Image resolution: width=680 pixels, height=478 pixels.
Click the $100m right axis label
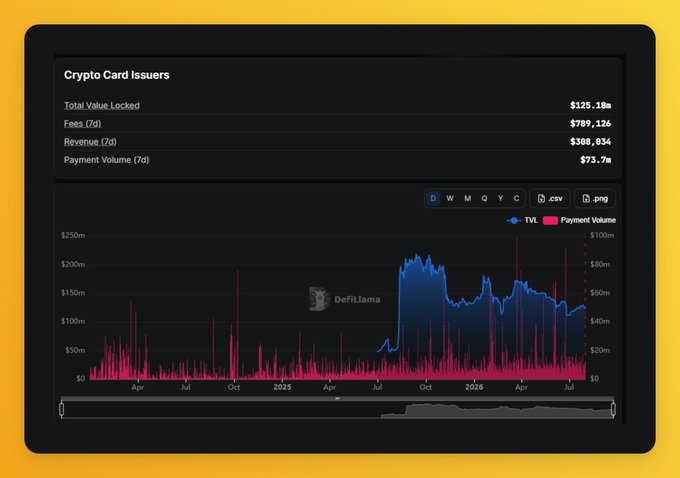602,236
